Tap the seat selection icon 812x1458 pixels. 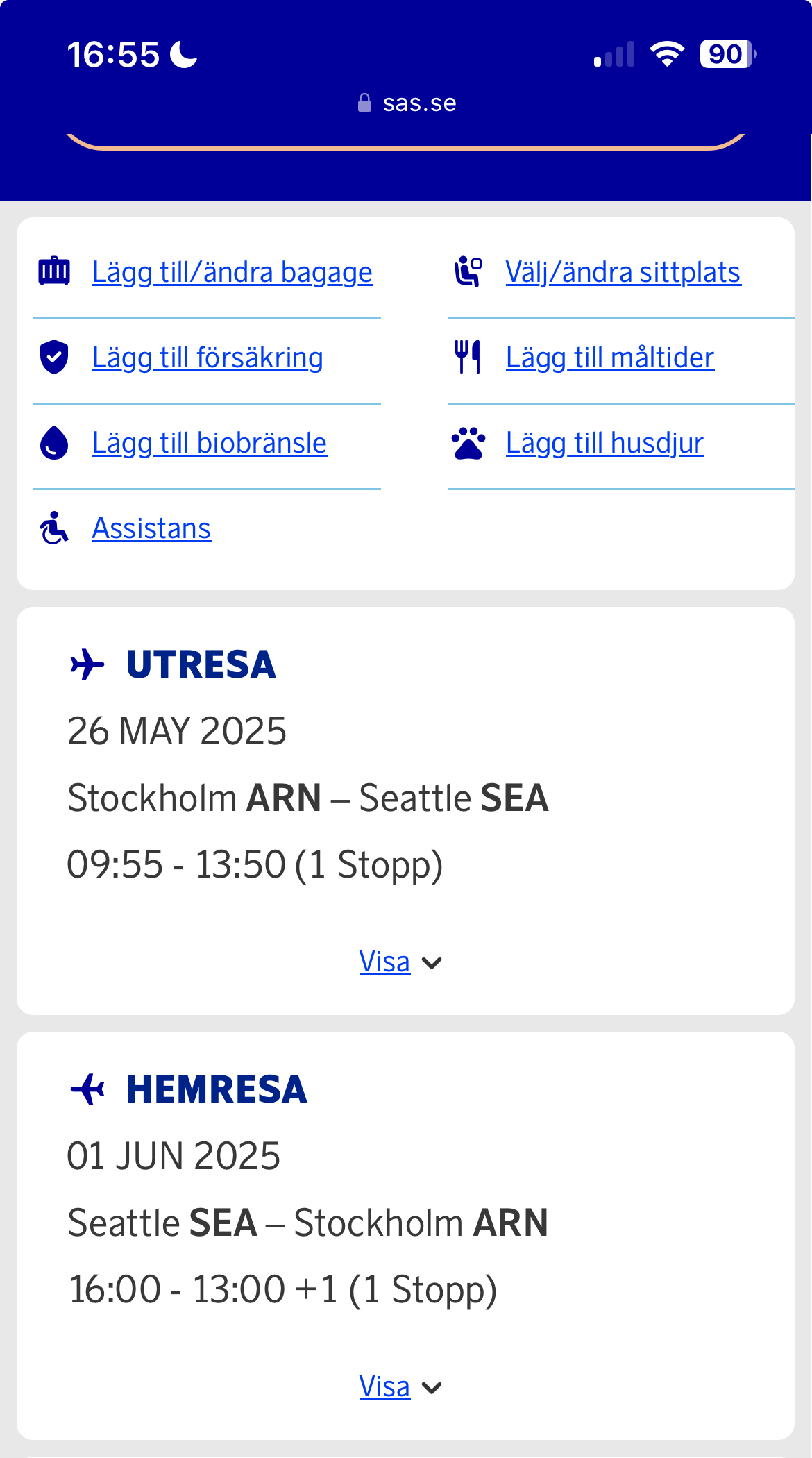[x=468, y=271]
